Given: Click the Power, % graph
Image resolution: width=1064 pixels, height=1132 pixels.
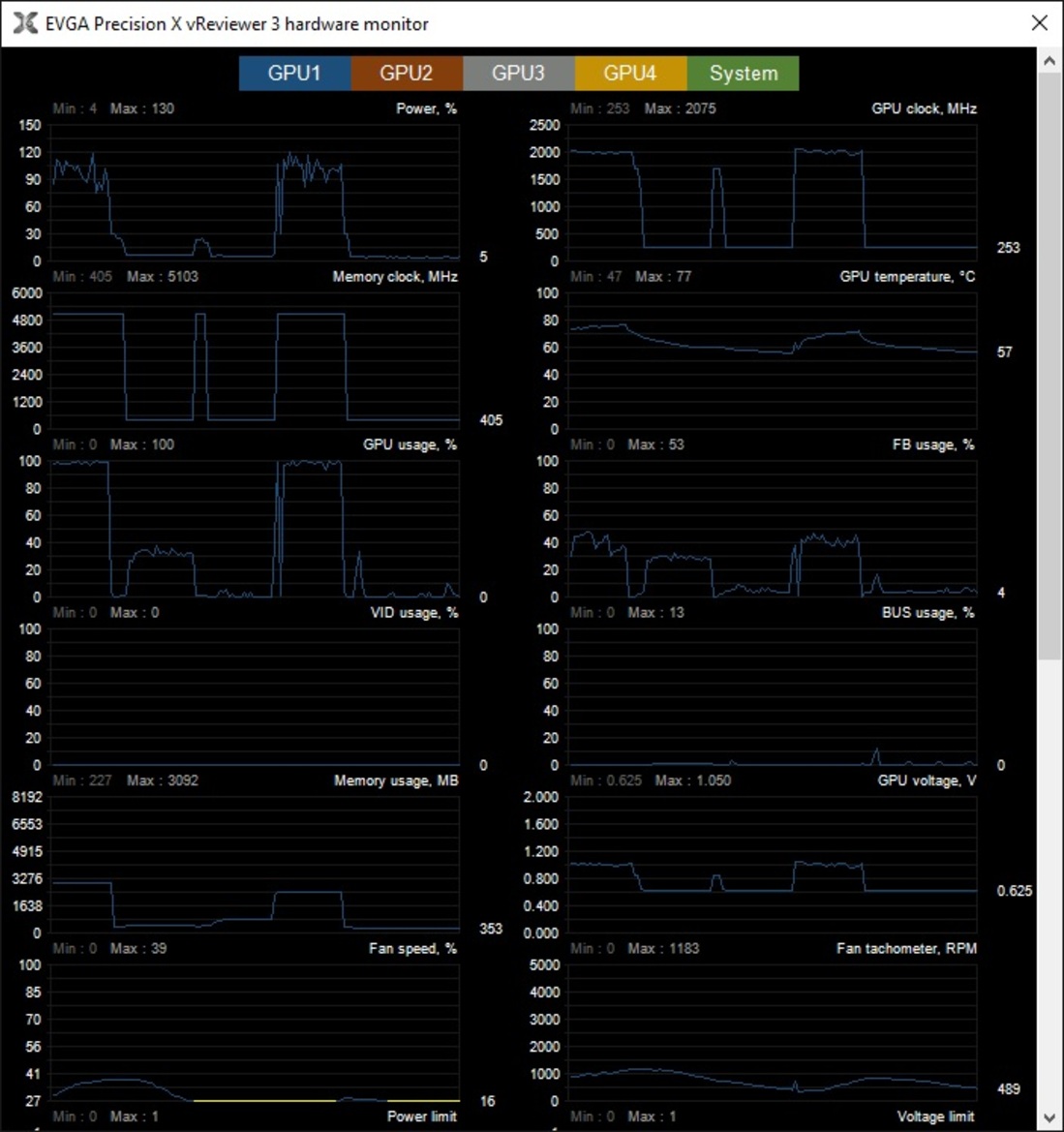Looking at the screenshot, I should click(x=256, y=193).
